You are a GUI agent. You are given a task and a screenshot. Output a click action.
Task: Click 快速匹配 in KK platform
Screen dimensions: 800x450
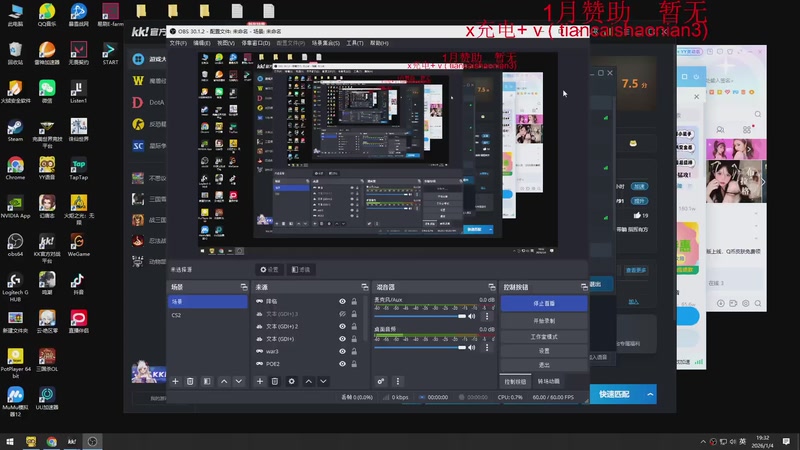(x=614, y=394)
